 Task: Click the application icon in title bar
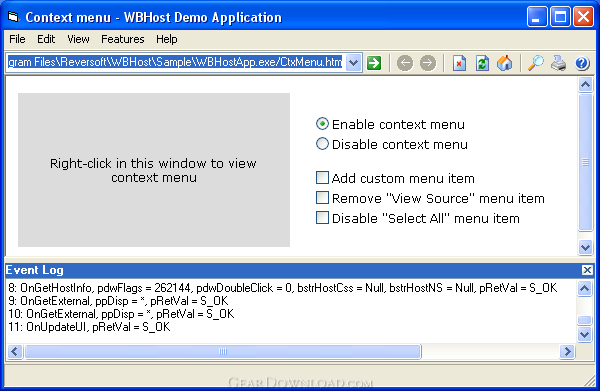click(x=13, y=17)
